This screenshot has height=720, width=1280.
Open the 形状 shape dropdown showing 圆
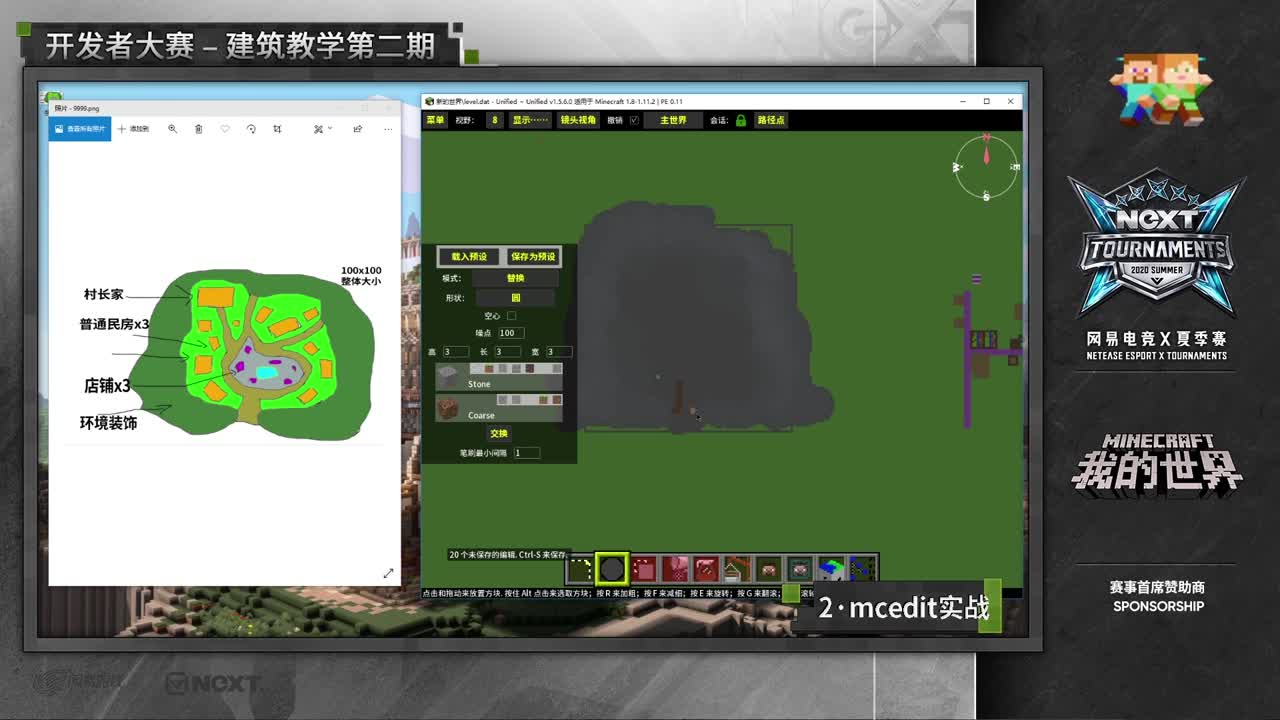pyautogui.click(x=515, y=297)
